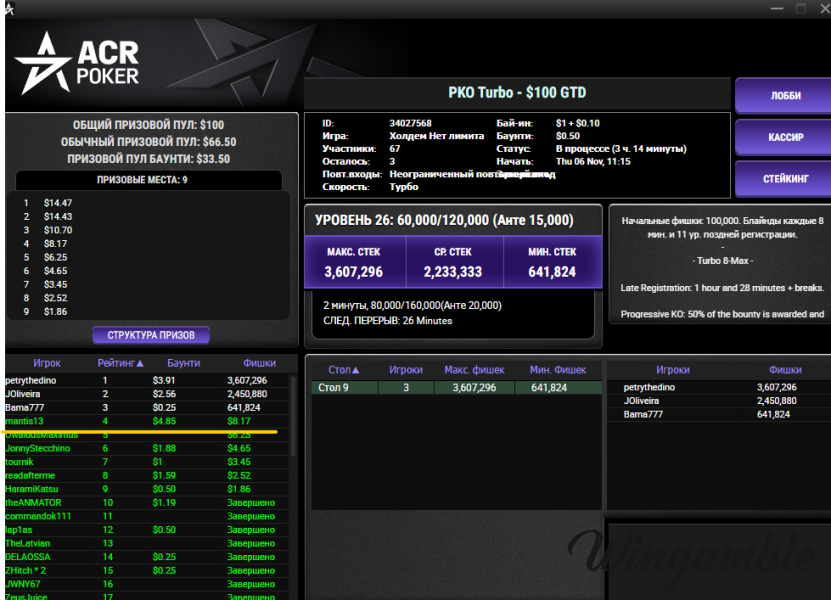Screen dimensions: 831x600
Task: Click the Стейкинг button
Action: pyautogui.click(x=784, y=180)
